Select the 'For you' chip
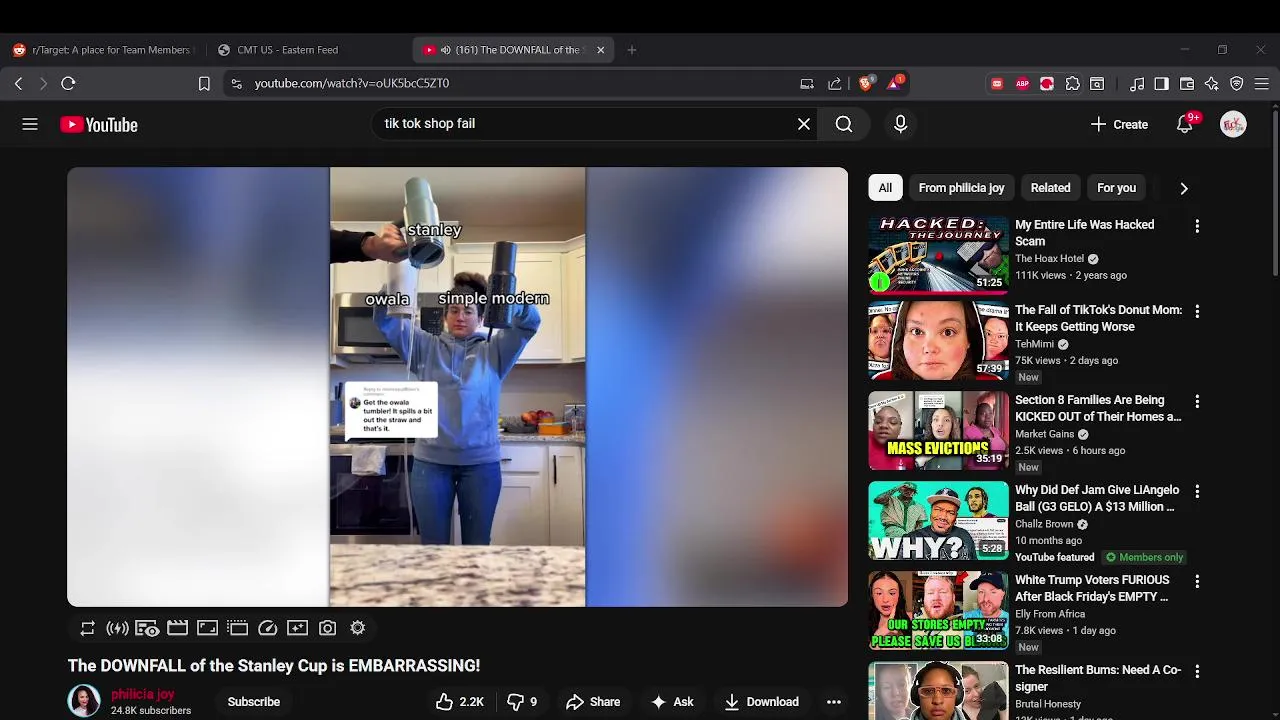The width and height of the screenshot is (1280, 720). coord(1116,188)
